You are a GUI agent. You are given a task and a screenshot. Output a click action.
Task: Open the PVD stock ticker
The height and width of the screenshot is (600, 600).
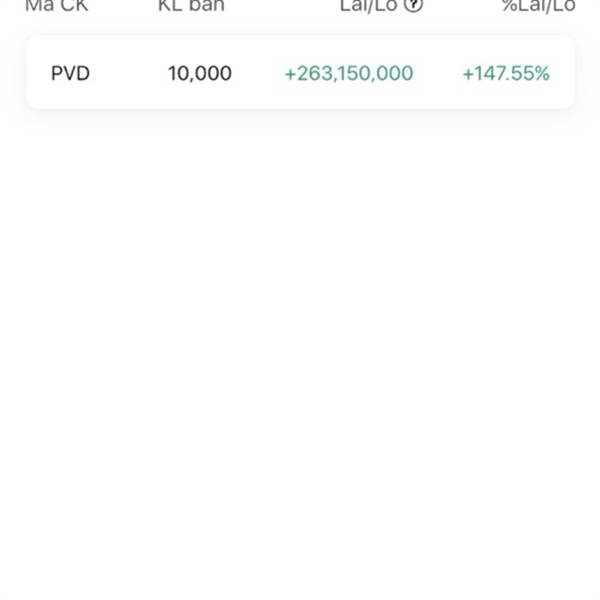pos(70,73)
